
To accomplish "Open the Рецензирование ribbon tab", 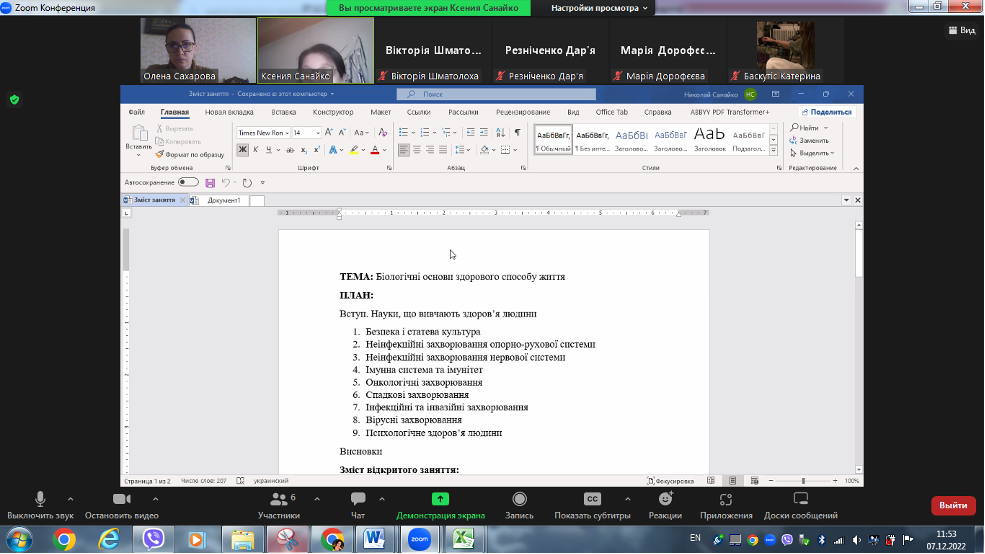I will click(522, 112).
